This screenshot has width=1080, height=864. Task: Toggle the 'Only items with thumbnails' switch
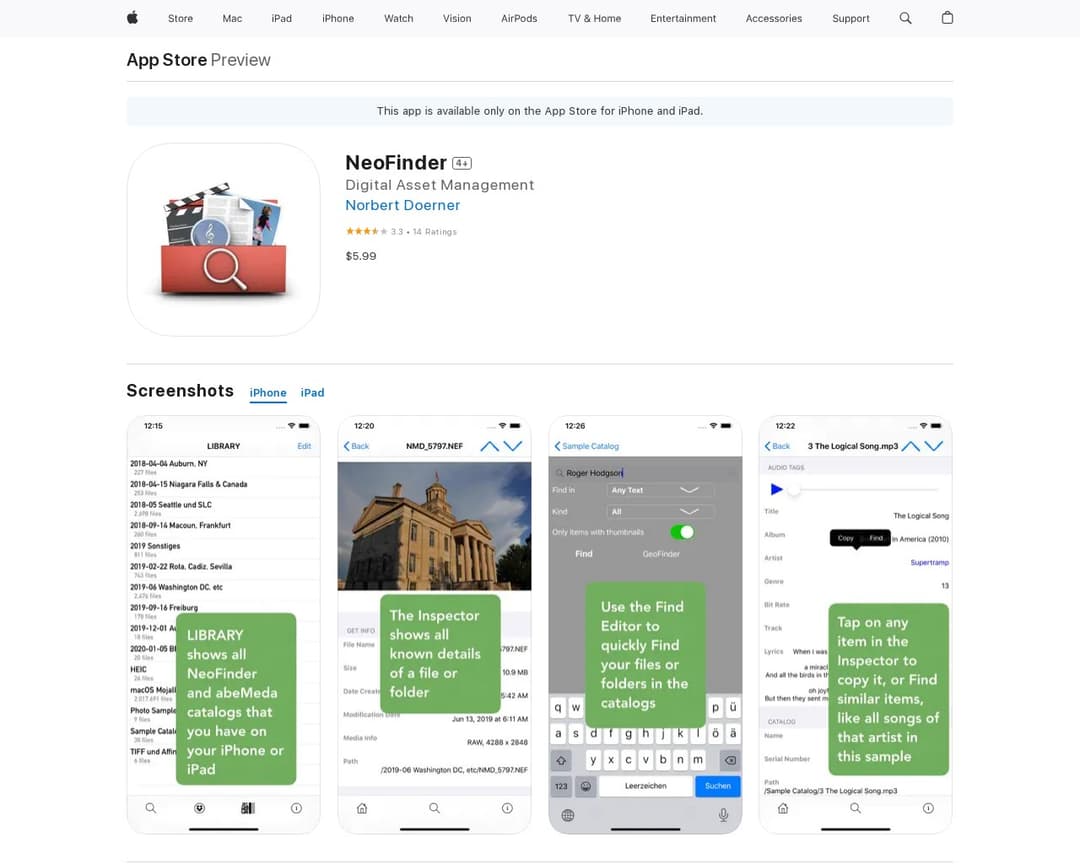point(682,532)
